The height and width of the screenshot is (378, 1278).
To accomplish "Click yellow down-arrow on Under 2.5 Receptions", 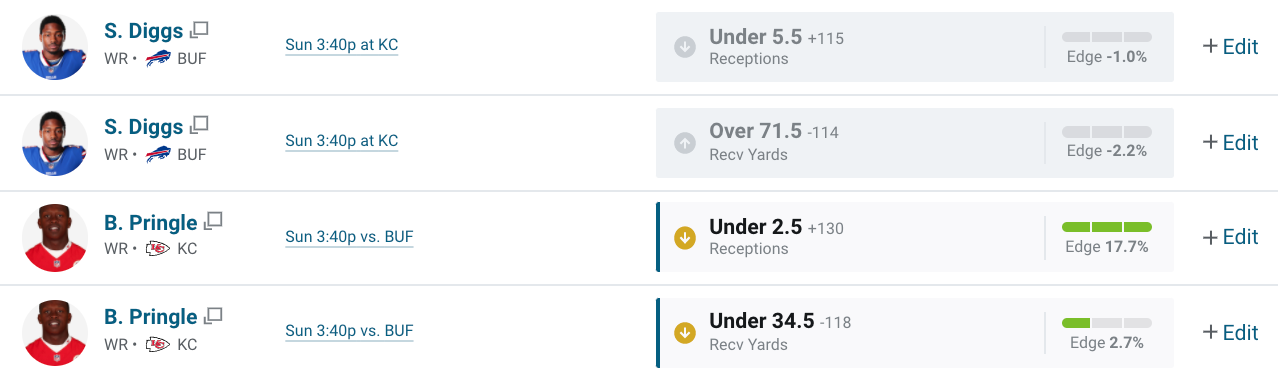I will [685, 237].
